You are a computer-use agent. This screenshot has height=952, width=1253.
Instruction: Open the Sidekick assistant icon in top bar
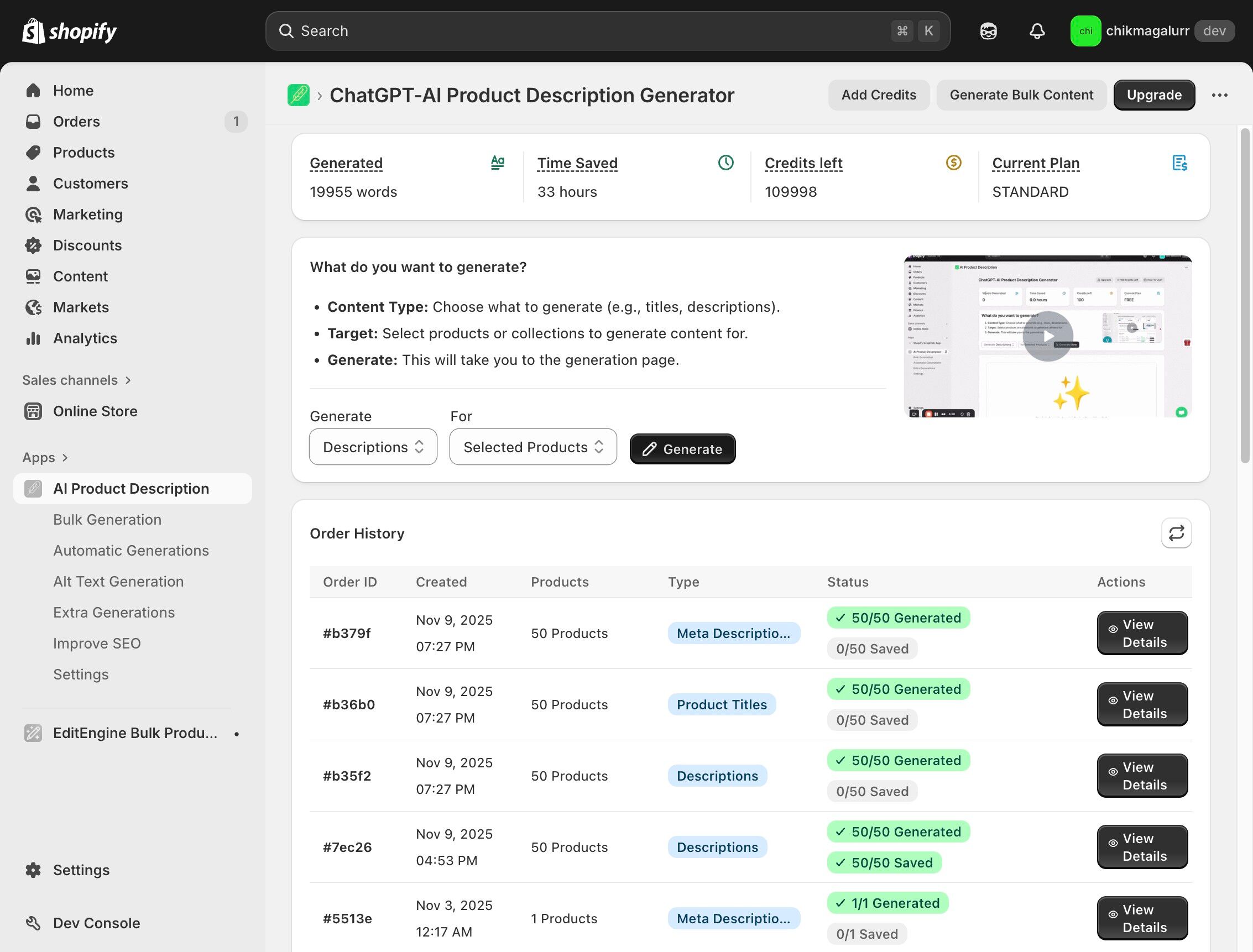tap(988, 31)
